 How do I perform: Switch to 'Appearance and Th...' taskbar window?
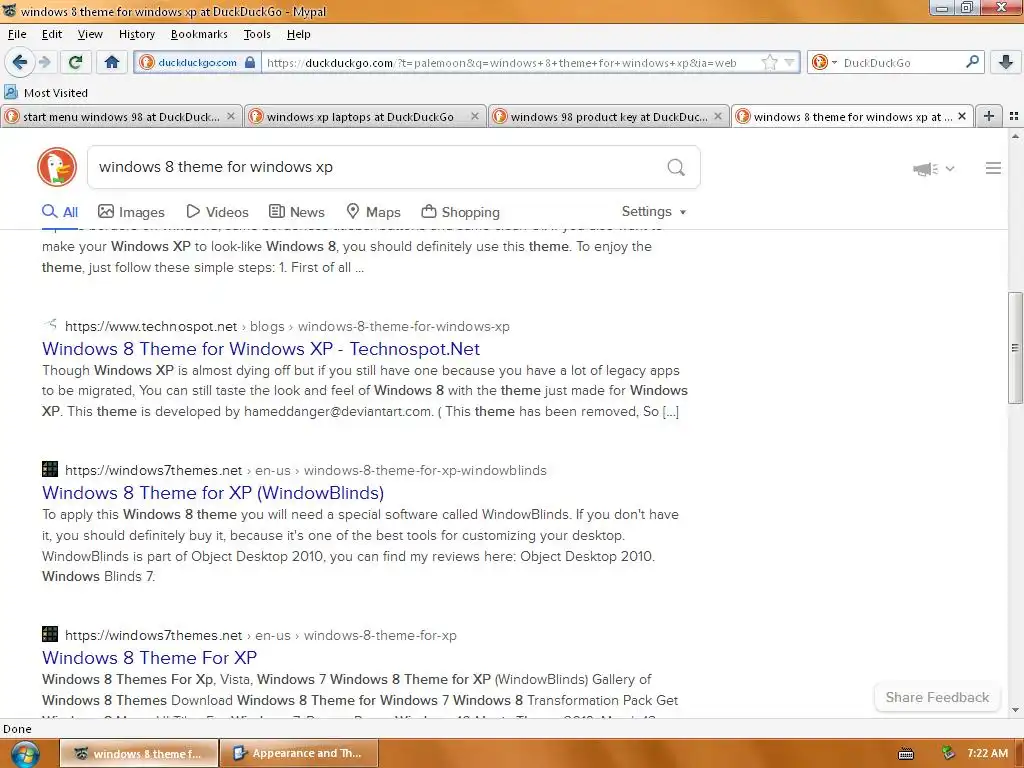[299, 753]
